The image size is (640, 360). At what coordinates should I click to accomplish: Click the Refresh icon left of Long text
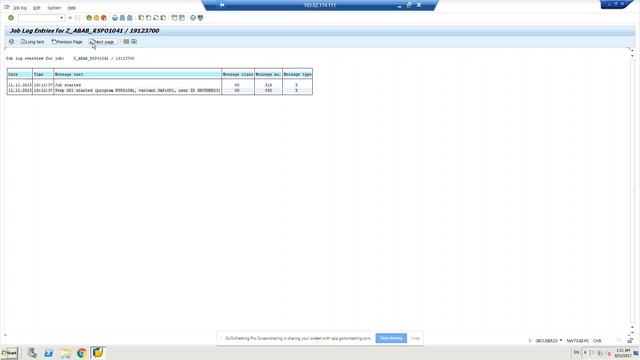11,42
